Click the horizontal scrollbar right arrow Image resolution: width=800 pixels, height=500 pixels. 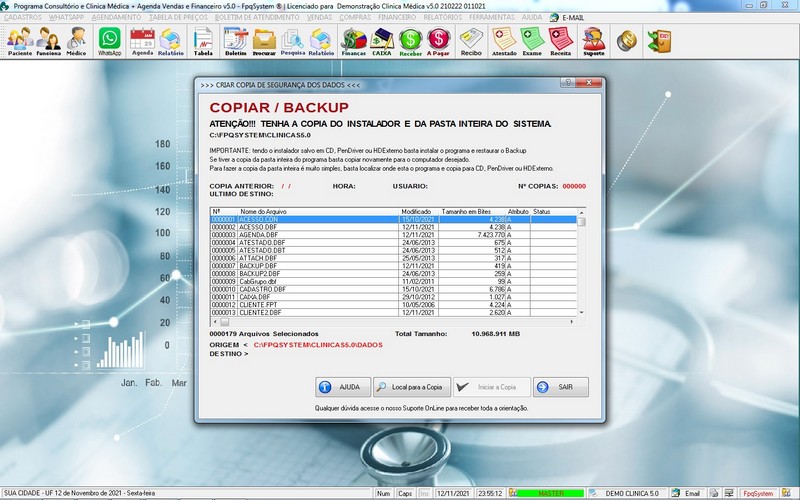click(571, 322)
